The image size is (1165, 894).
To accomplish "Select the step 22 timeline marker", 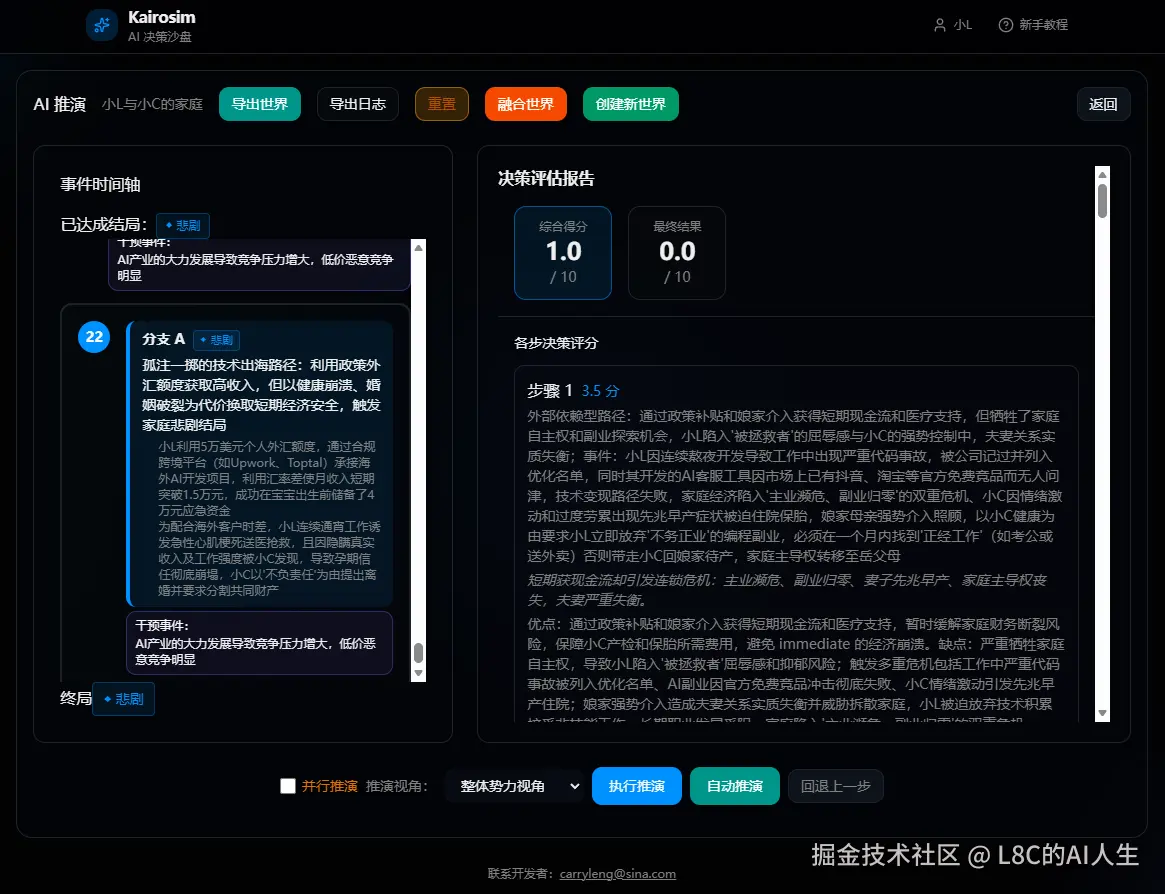I will [x=94, y=337].
